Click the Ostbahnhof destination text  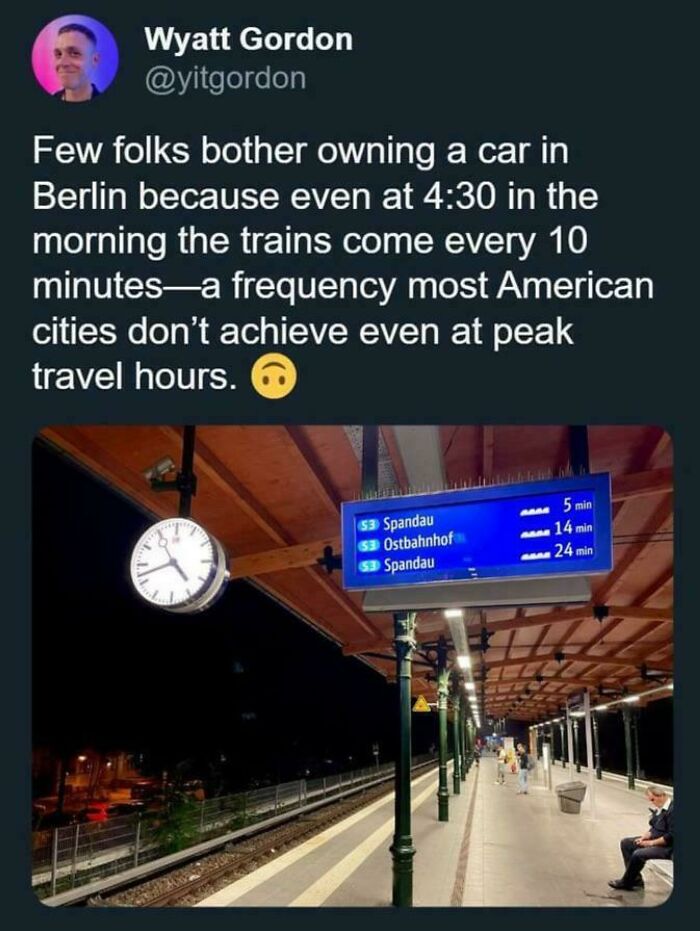pyautogui.click(x=419, y=542)
